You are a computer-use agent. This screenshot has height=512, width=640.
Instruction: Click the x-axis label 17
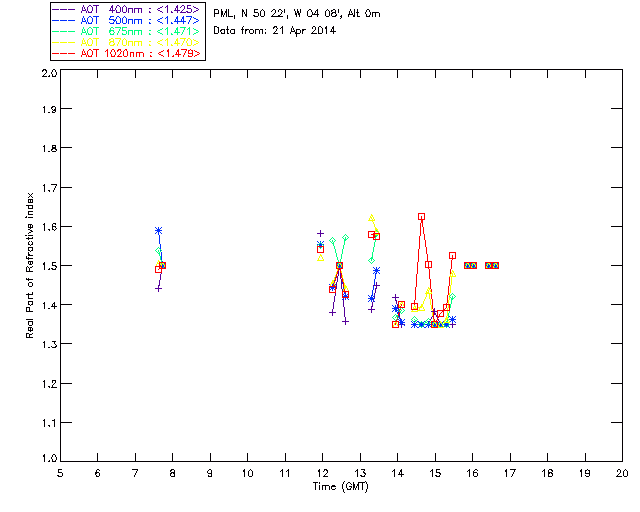510,473
